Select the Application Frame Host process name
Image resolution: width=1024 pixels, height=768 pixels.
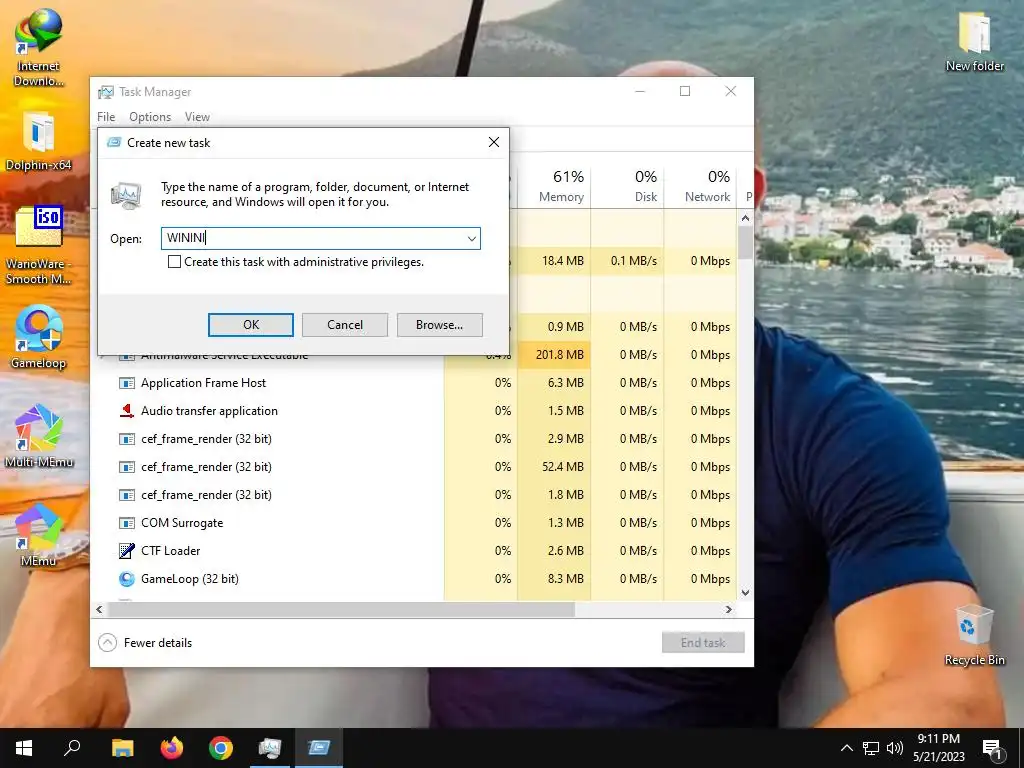pyautogui.click(x=204, y=383)
